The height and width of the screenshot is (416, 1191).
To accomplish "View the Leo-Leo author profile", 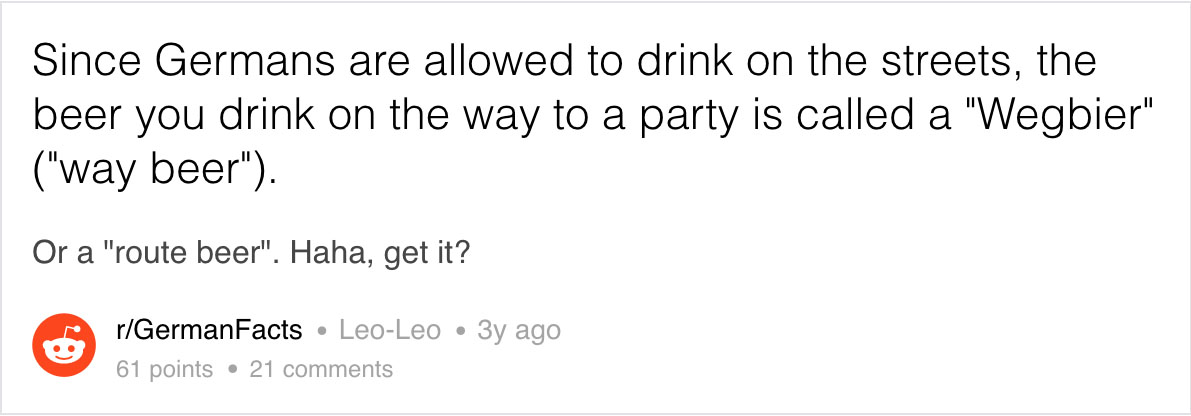I will point(390,330).
